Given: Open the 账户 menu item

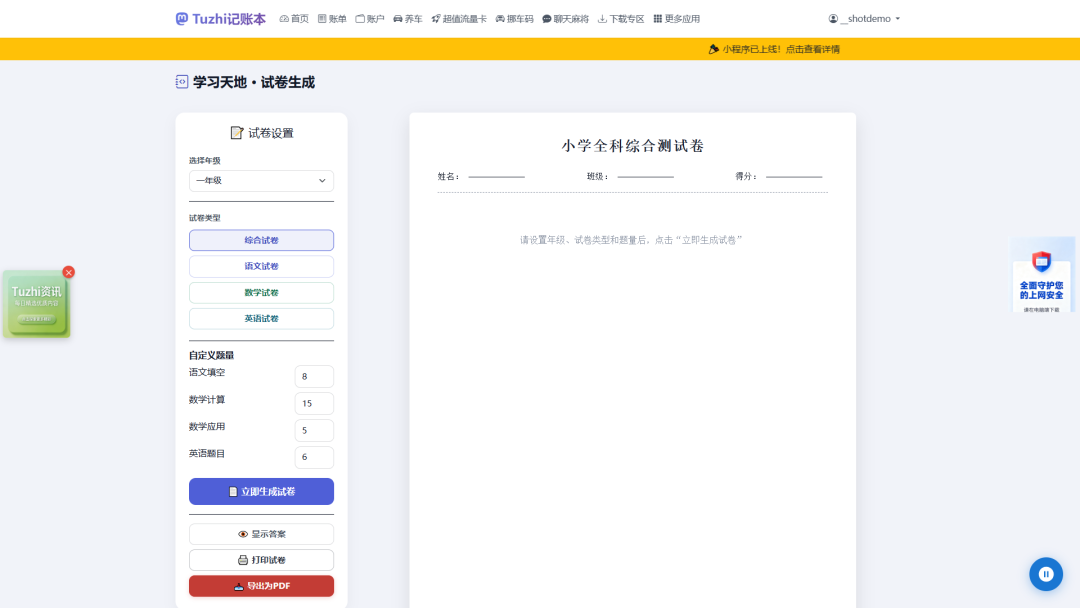Looking at the screenshot, I should 370,19.
